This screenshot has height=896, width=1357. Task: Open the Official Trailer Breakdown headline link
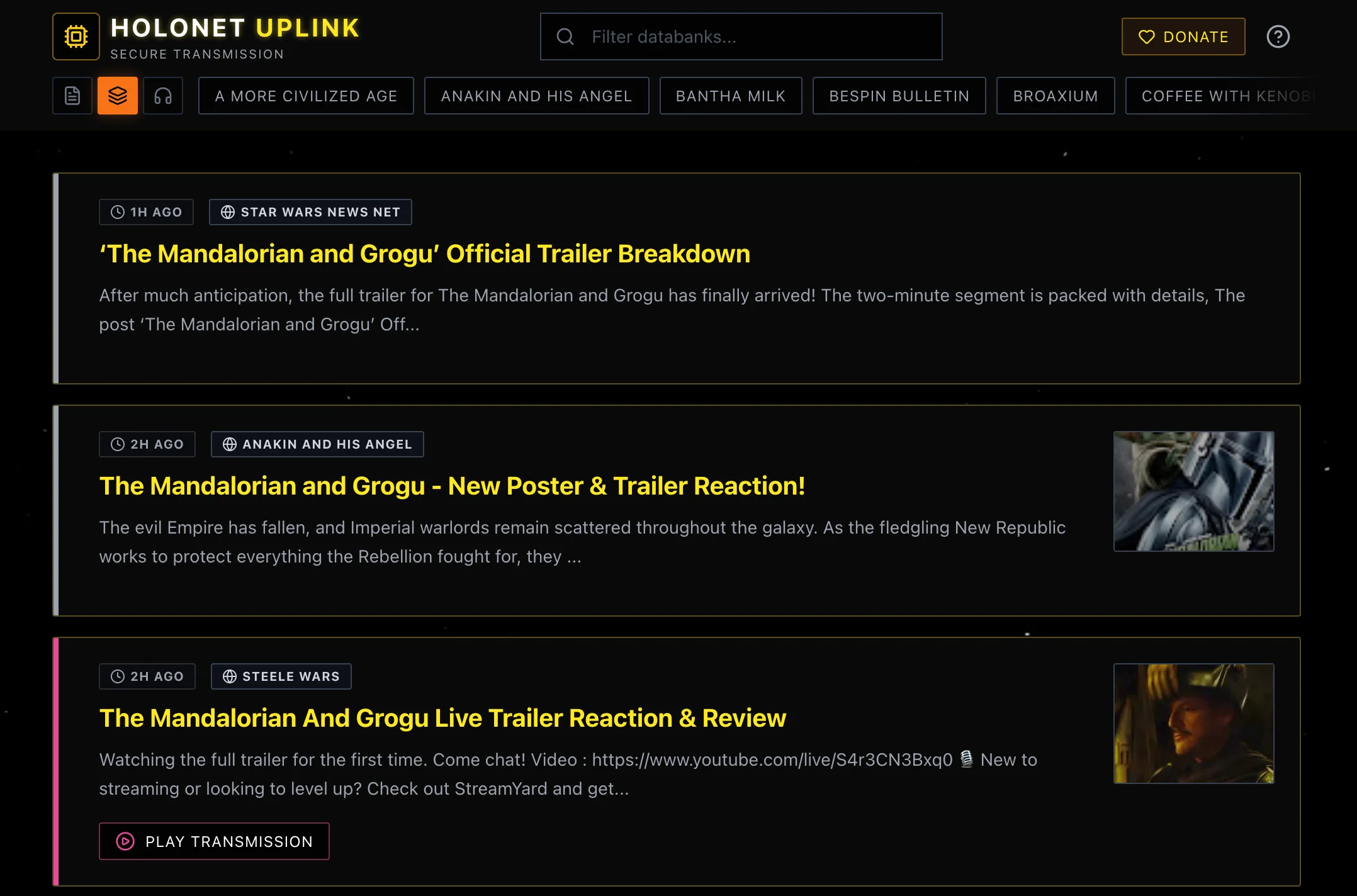[x=424, y=254]
